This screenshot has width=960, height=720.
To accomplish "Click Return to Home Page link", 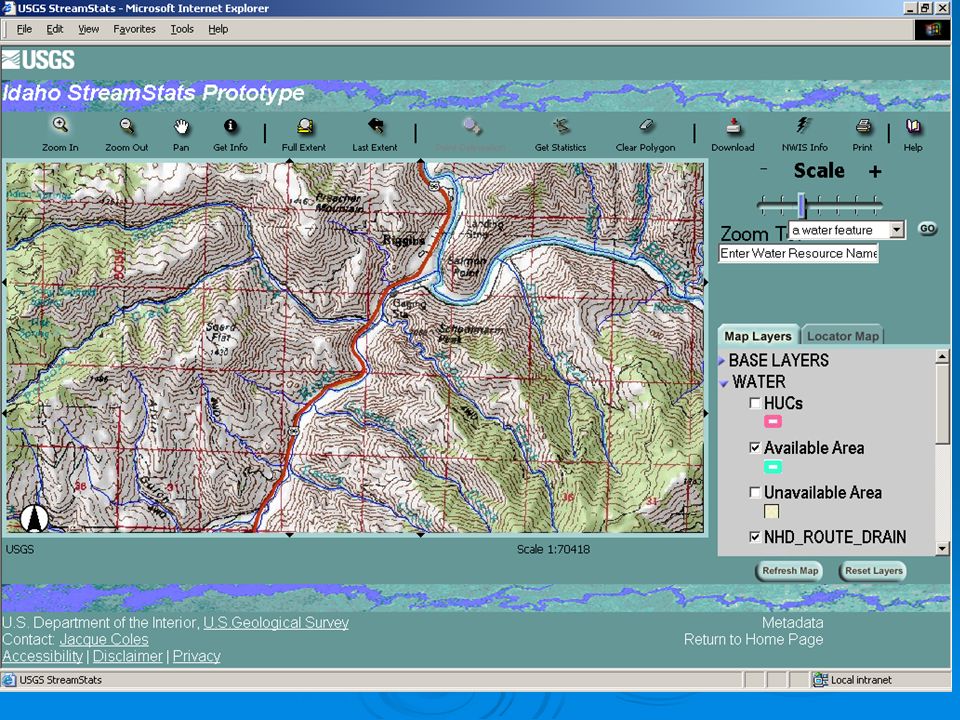I will (754, 640).
